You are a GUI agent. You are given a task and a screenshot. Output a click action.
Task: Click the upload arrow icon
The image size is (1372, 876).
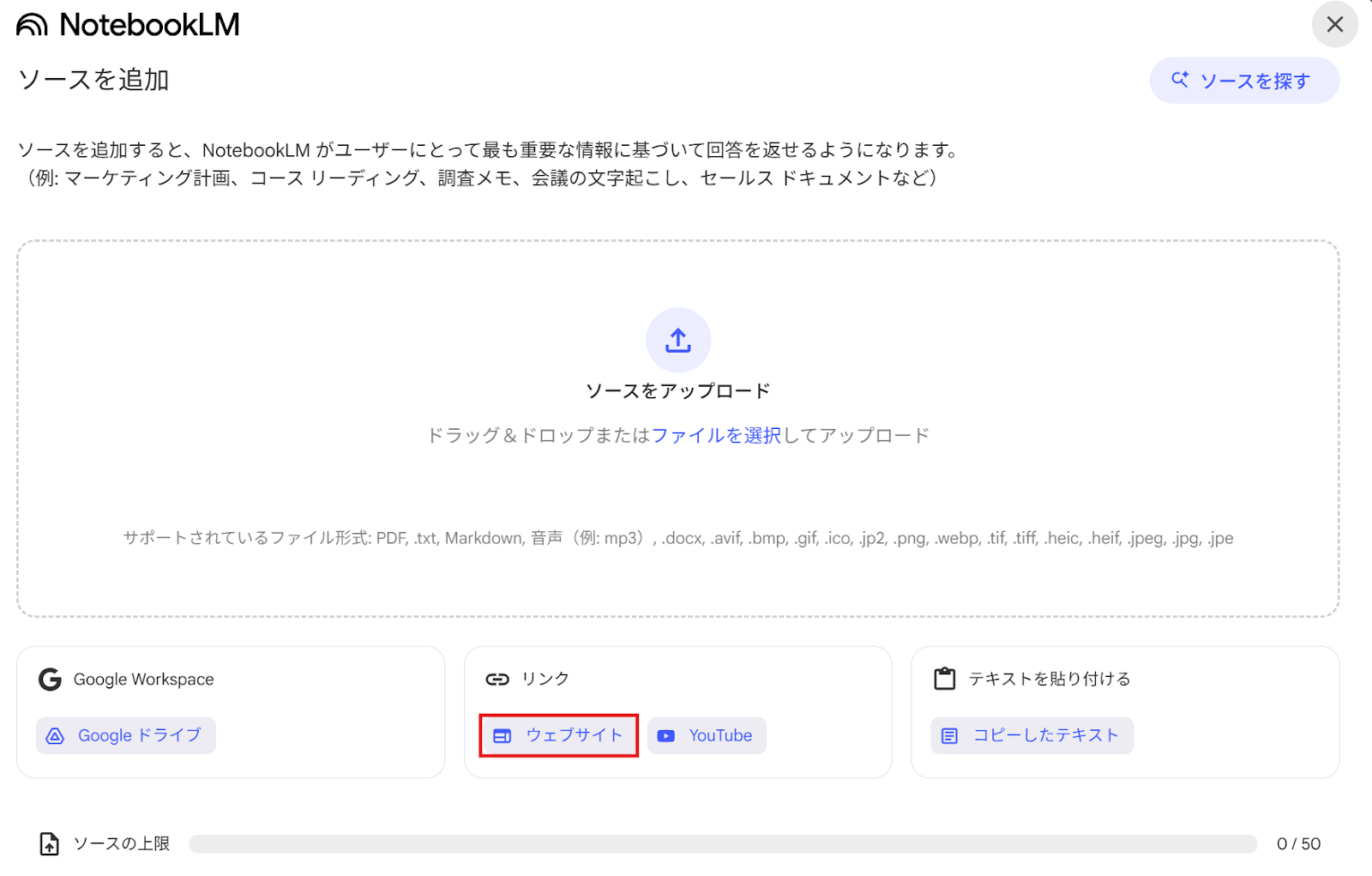(x=678, y=340)
